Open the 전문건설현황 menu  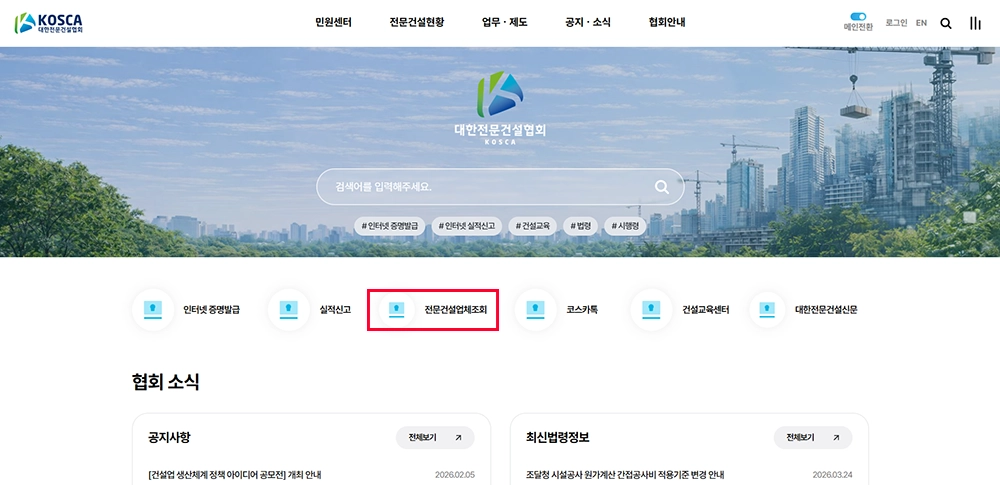416,22
